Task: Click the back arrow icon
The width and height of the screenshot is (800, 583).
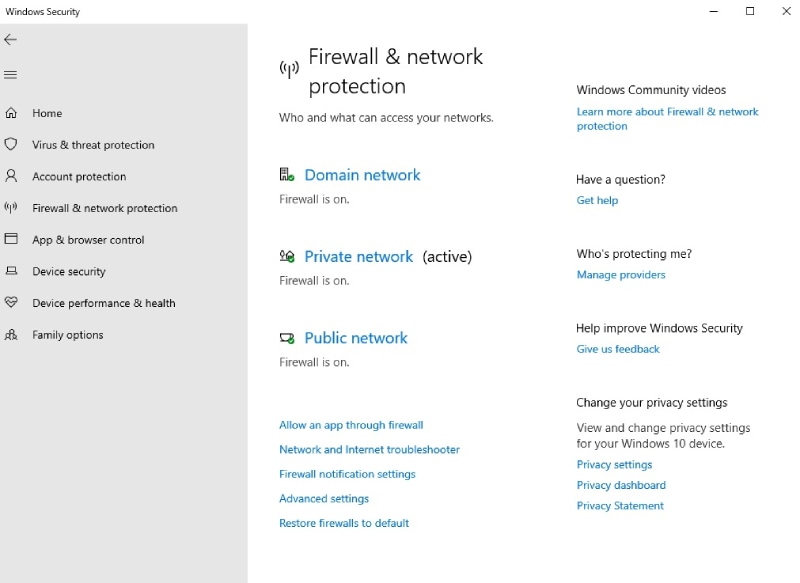Action: [x=11, y=40]
